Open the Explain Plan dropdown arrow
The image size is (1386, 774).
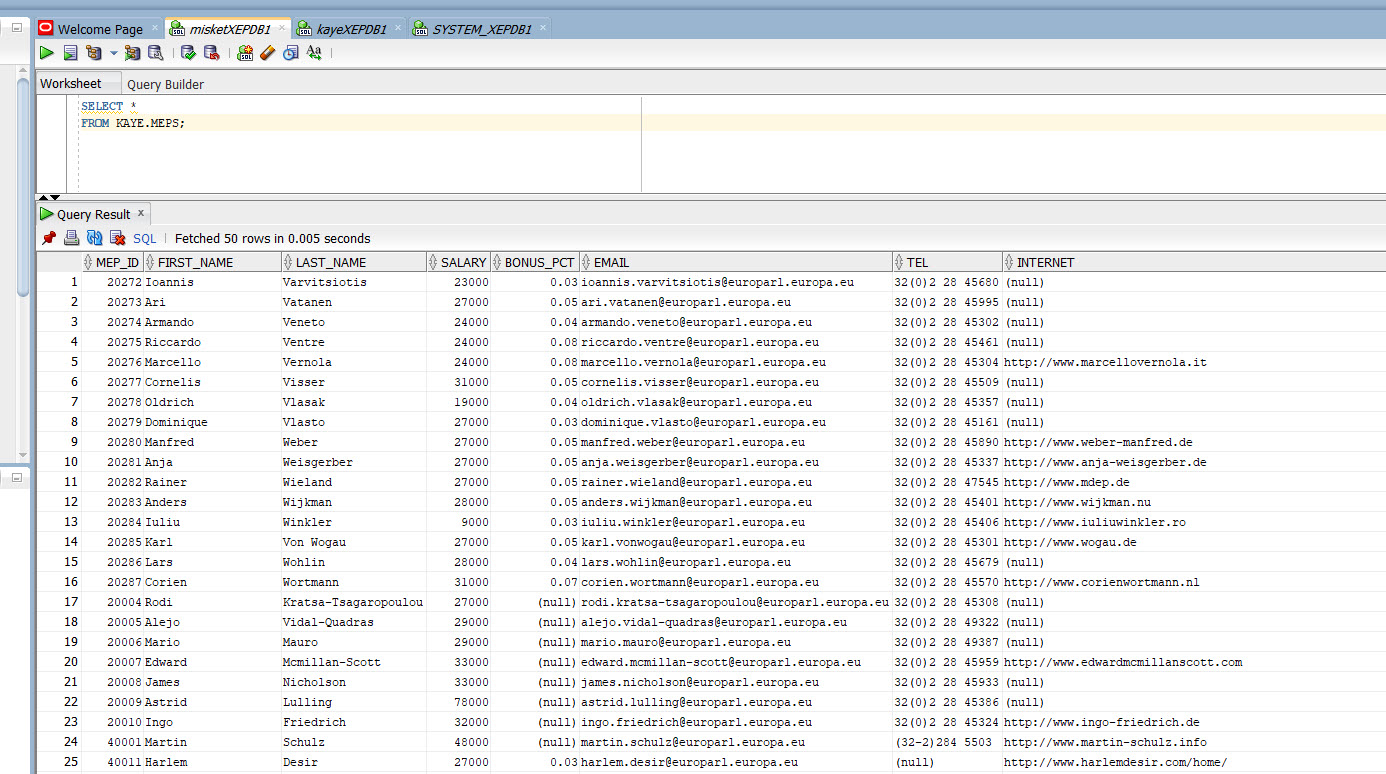[113, 53]
